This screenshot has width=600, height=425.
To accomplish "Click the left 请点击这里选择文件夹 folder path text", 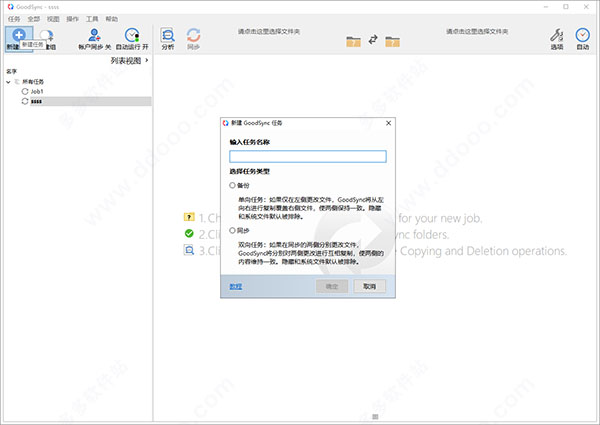I will pos(269,31).
